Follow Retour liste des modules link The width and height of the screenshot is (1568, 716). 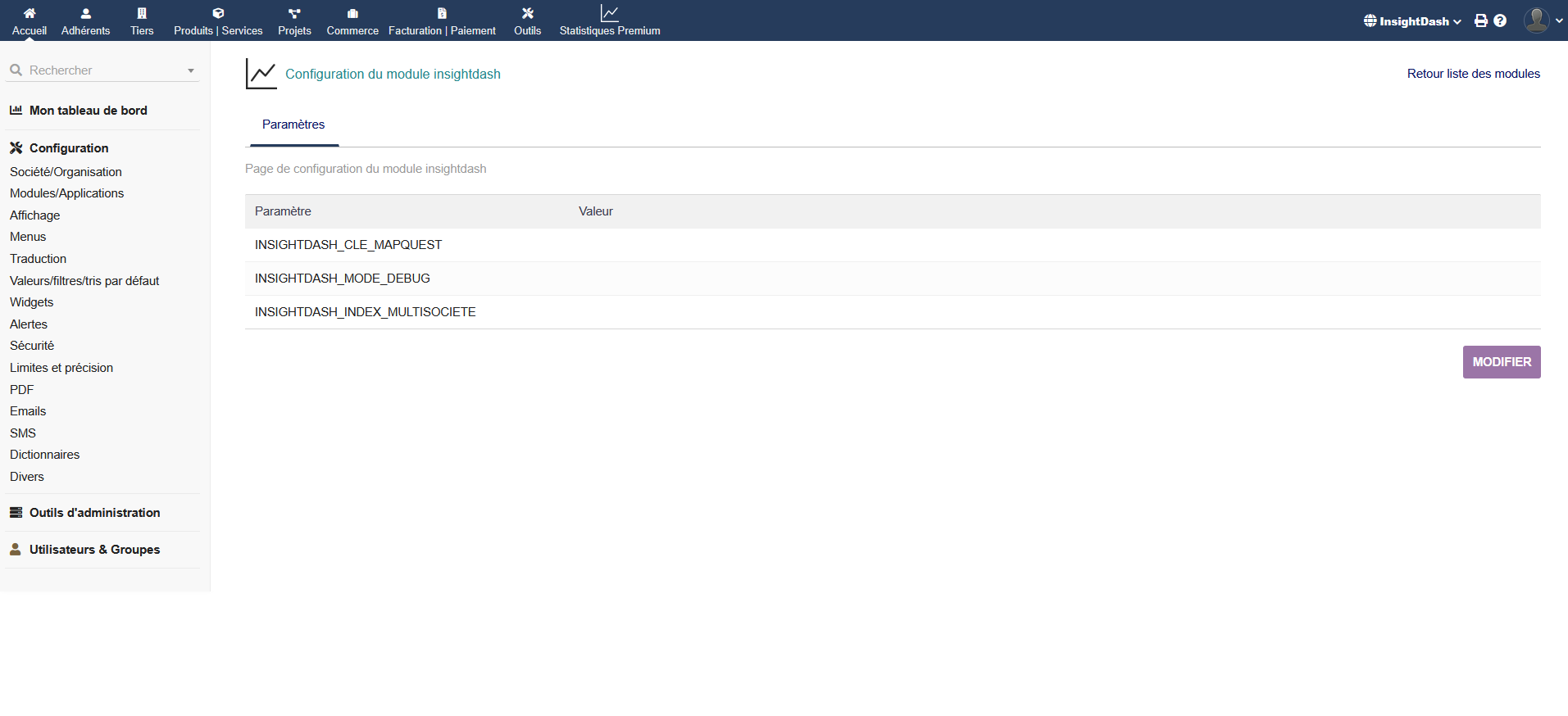(1473, 74)
